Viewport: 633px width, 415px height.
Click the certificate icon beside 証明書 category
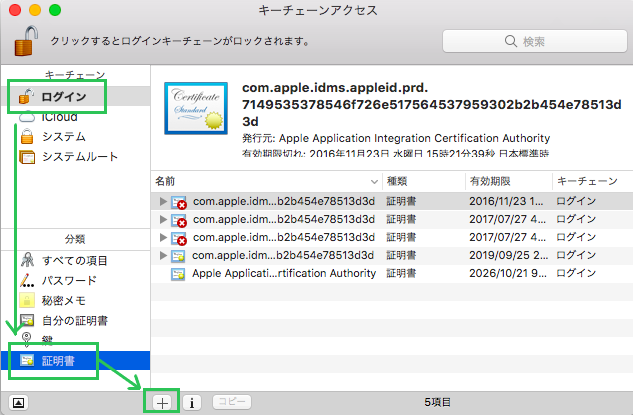click(x=27, y=361)
